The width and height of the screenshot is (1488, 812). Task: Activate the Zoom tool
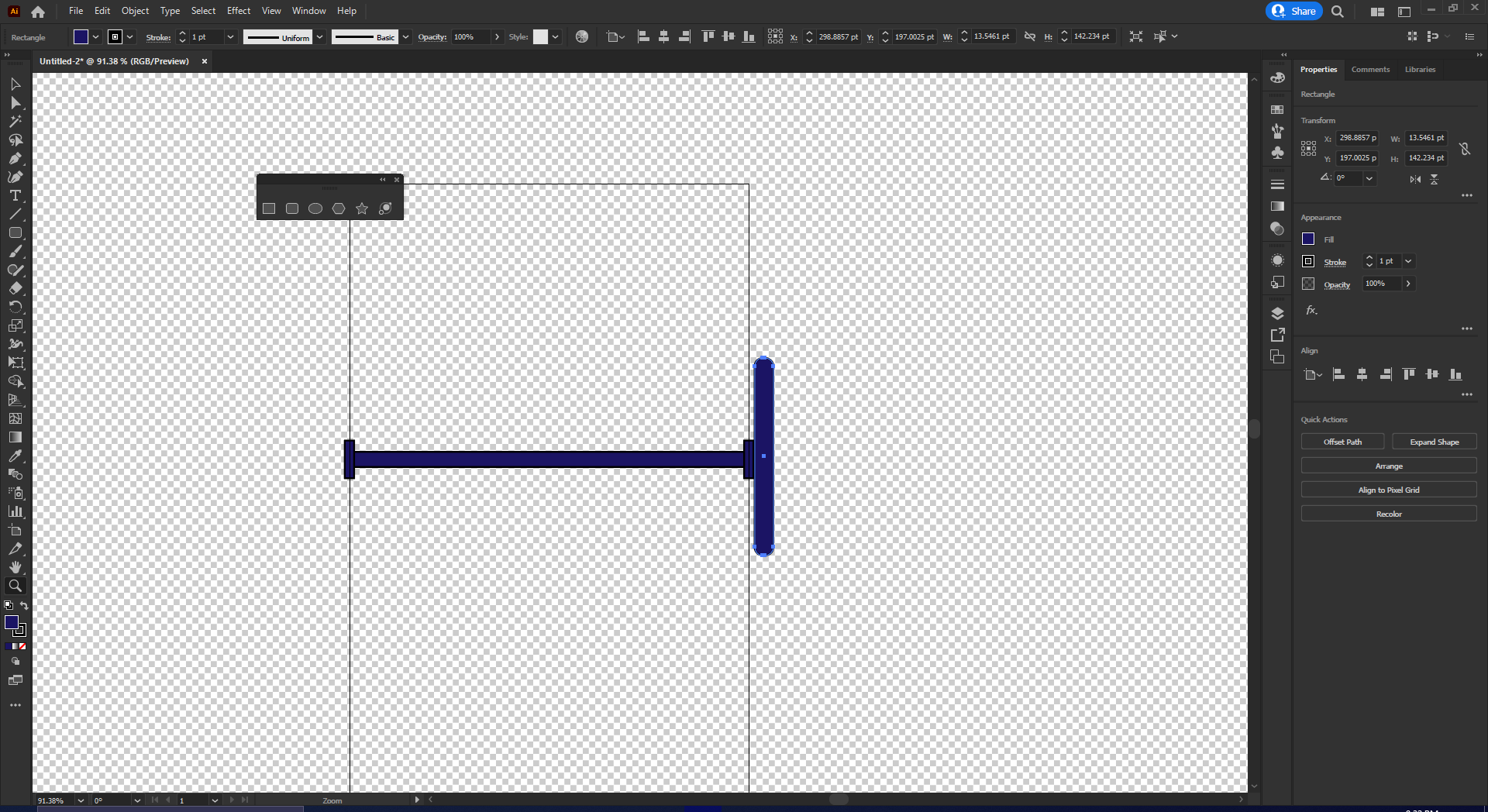[x=15, y=586]
